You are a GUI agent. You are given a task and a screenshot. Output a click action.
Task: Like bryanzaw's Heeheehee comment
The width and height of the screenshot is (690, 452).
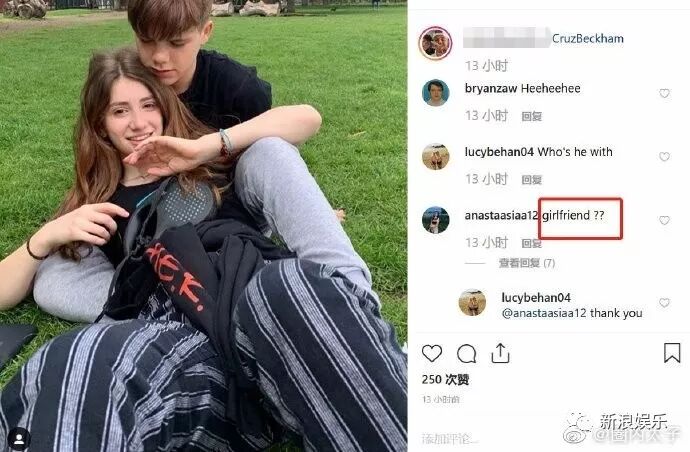click(664, 93)
